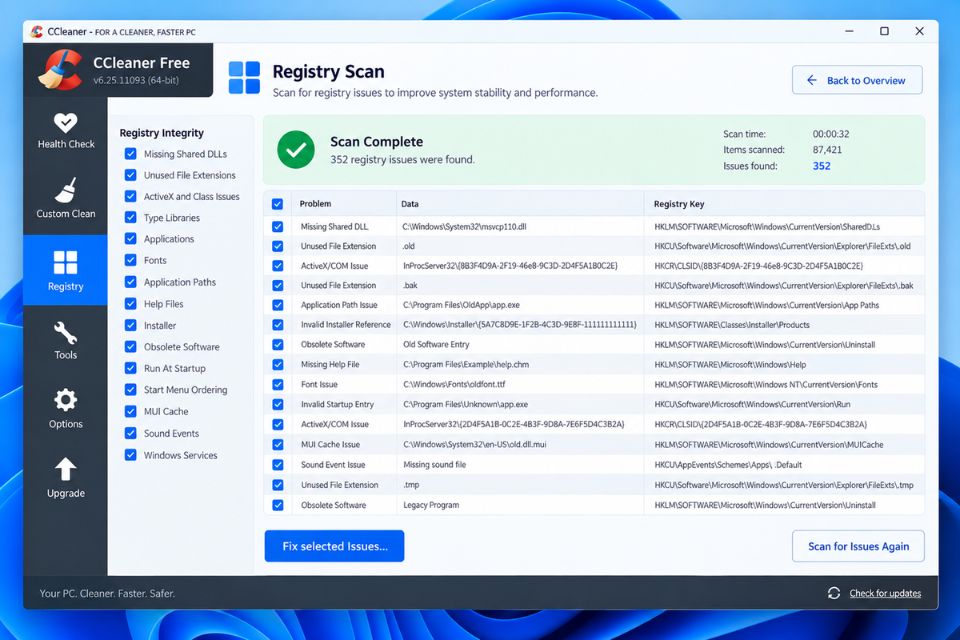Select the Registry sidebar icon
The width and height of the screenshot is (960, 640).
click(x=66, y=262)
